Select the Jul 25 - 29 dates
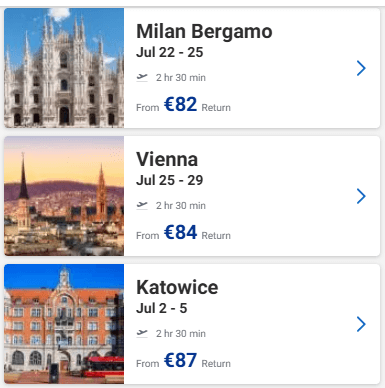385x388 pixels. point(170,180)
